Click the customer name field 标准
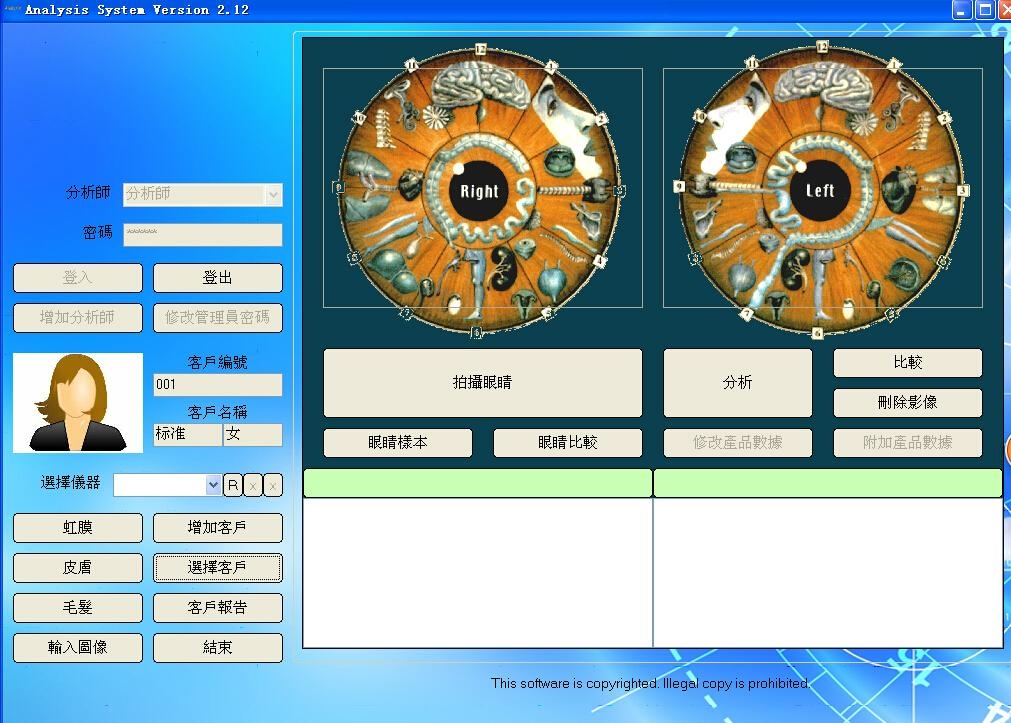This screenshot has width=1011, height=723. [x=188, y=434]
